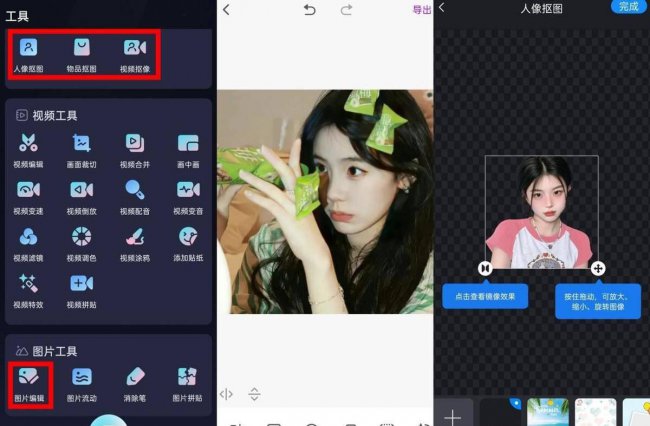Open the 视频拼贴 video collage tool
The height and width of the screenshot is (426, 650).
pos(82,291)
